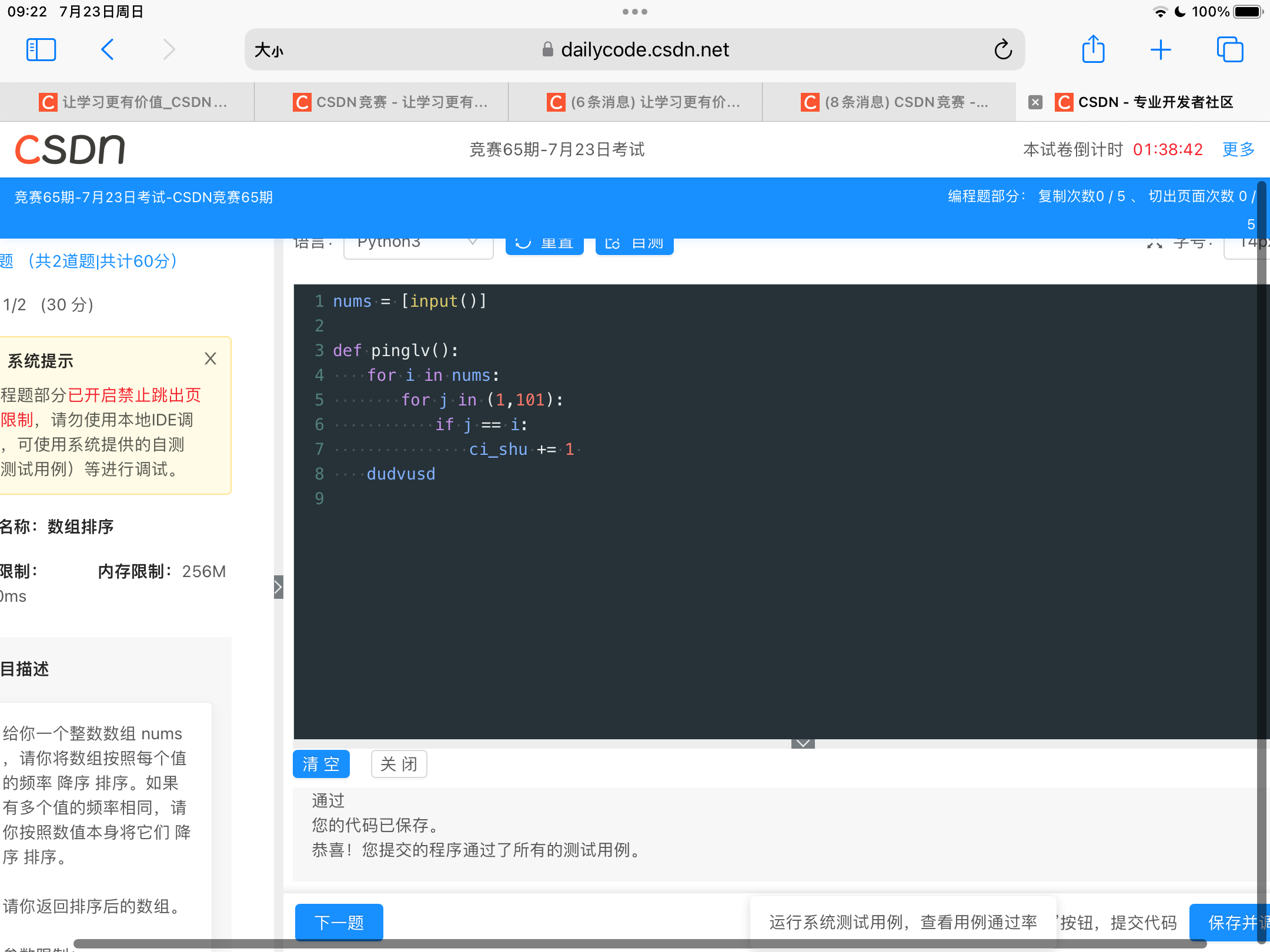Click the 关闭 button
This screenshot has height=952, width=1270.
pos(399,764)
